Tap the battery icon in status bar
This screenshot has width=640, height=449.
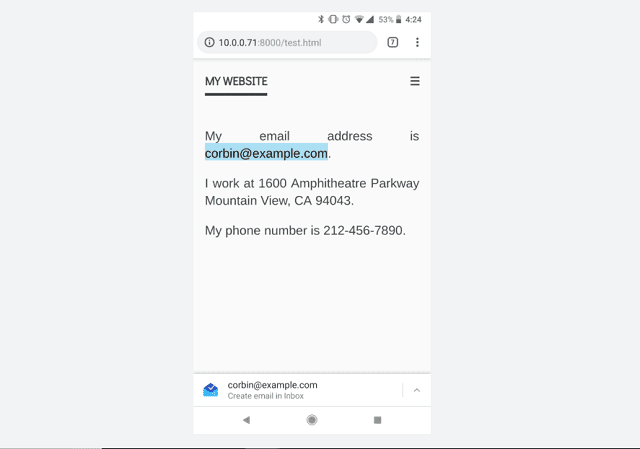[x=398, y=19]
